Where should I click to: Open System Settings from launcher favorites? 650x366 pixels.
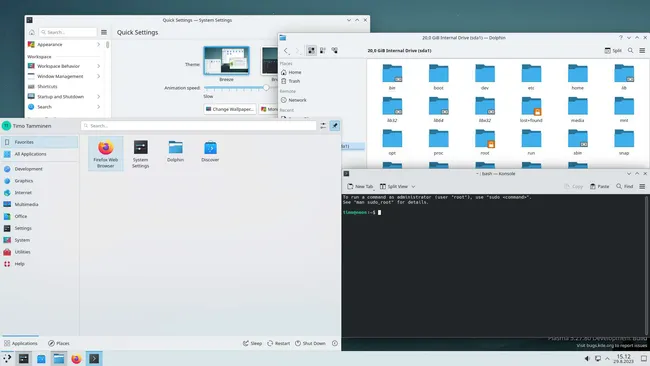pyautogui.click(x=141, y=154)
